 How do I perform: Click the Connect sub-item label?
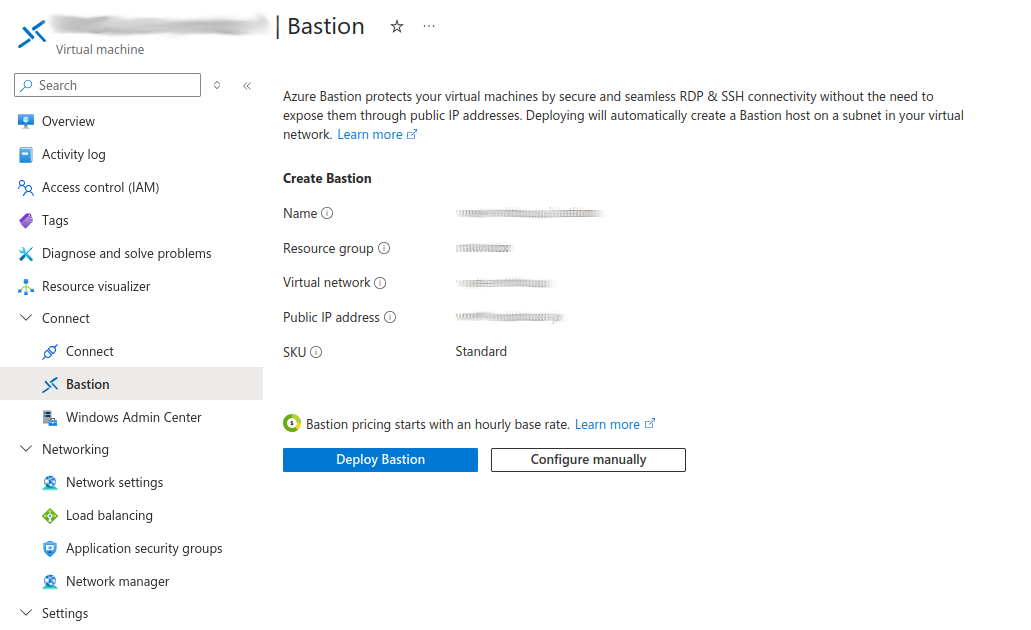point(89,351)
